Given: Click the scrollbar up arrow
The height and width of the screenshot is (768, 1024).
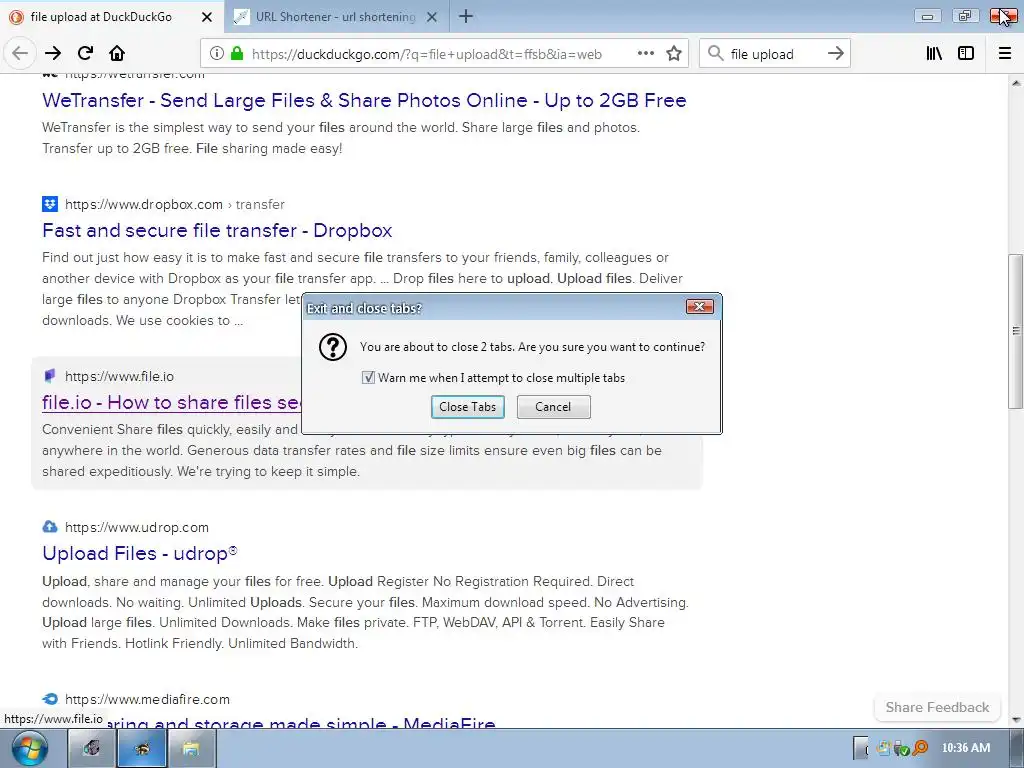Looking at the screenshot, I should click(1016, 83).
